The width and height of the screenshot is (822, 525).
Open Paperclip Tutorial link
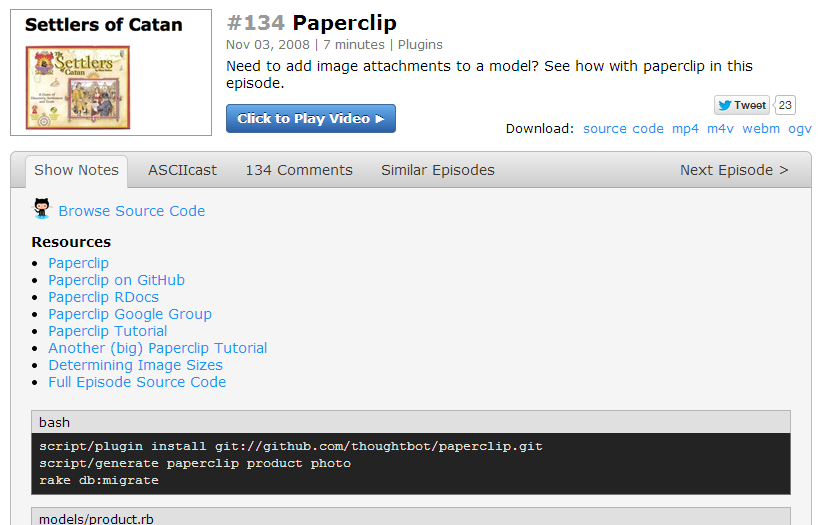point(107,331)
